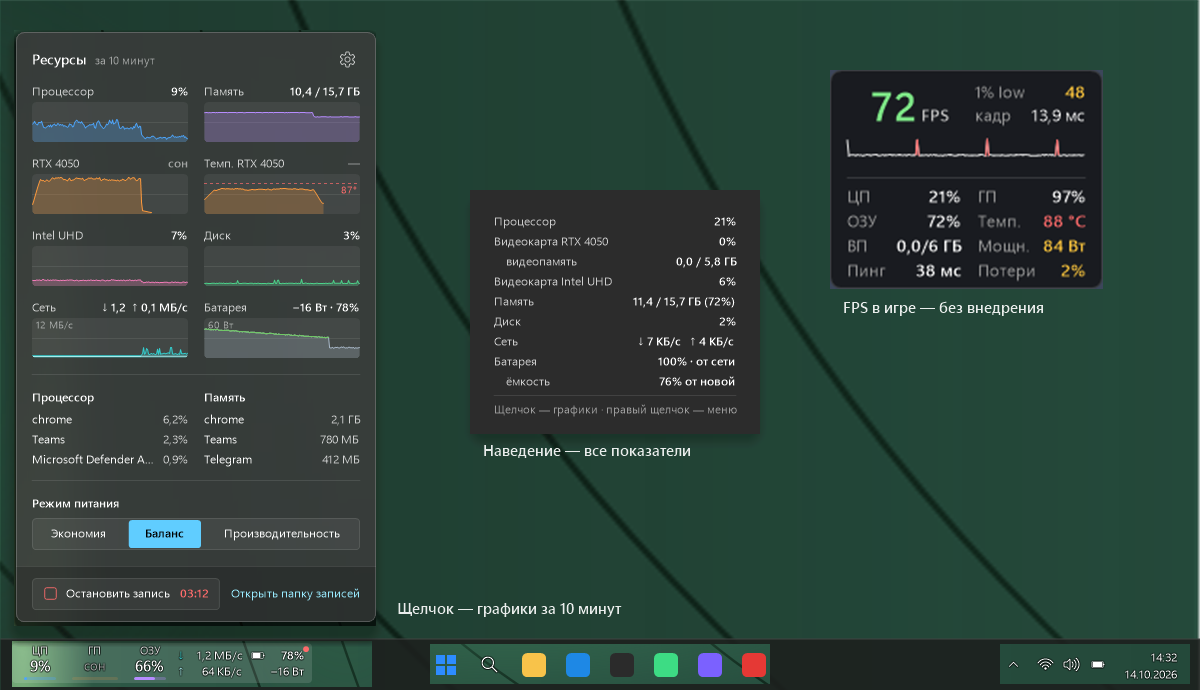Show hidden tray icons chevron
This screenshot has width=1200, height=690.
[1014, 664]
